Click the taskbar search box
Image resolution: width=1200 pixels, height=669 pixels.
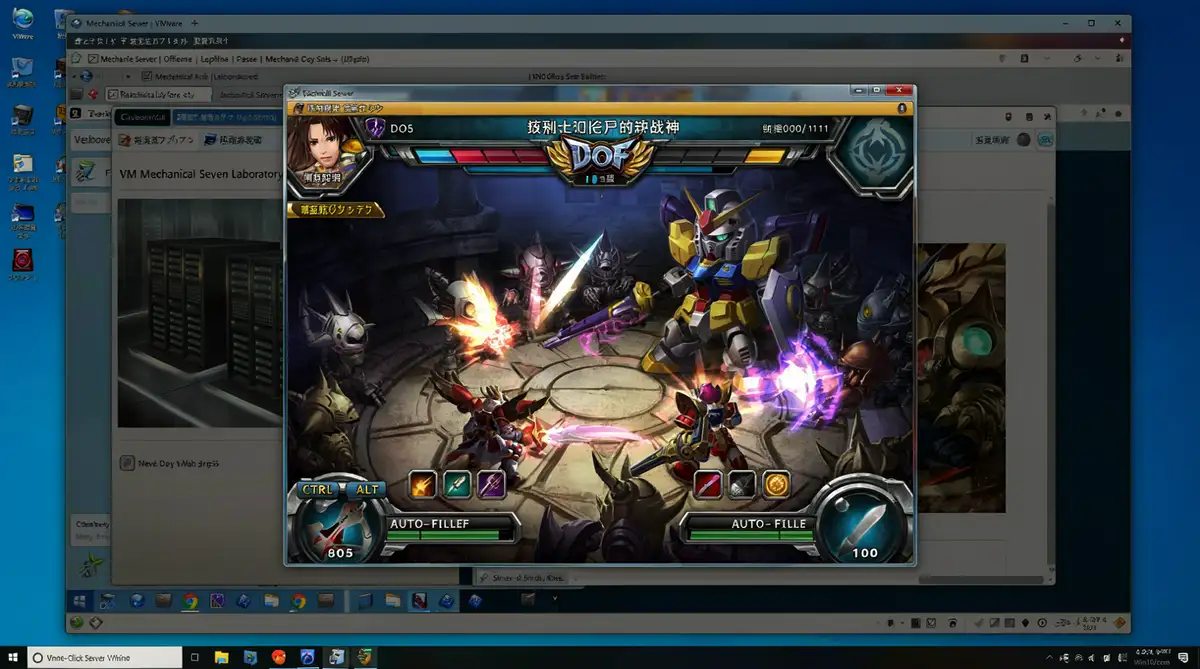coord(104,657)
